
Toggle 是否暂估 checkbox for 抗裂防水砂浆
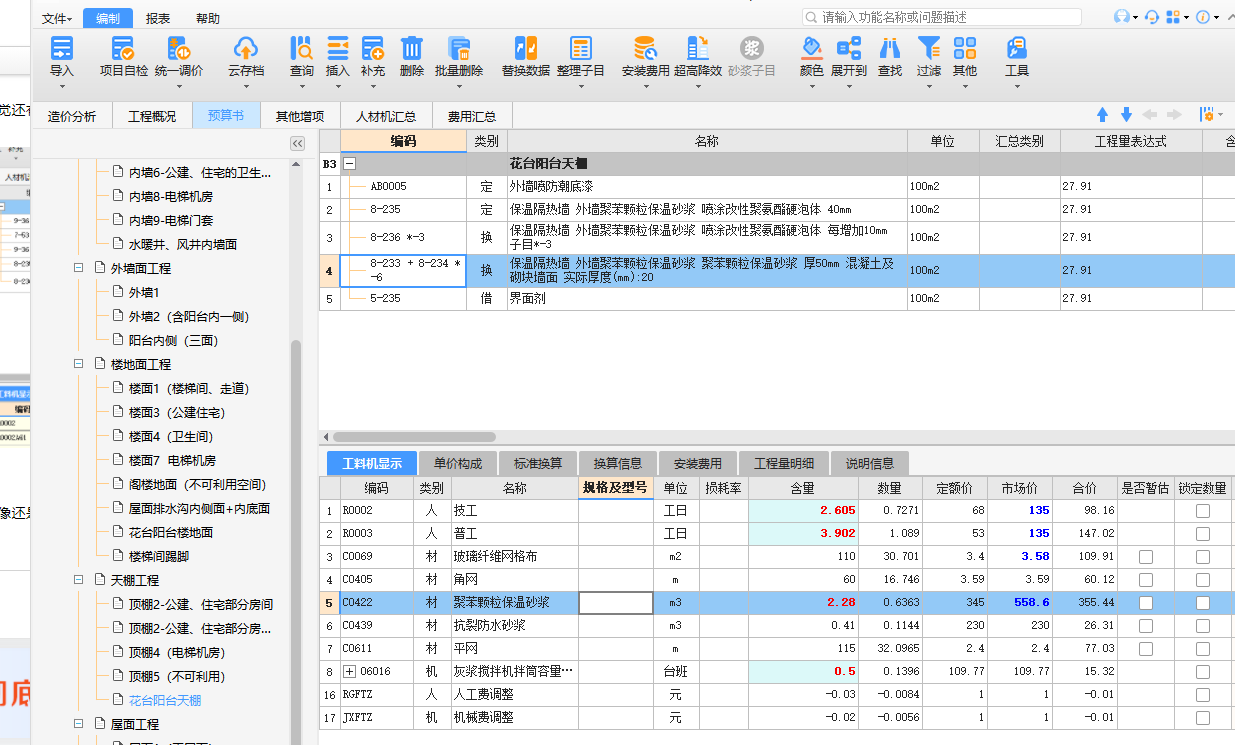click(1146, 626)
